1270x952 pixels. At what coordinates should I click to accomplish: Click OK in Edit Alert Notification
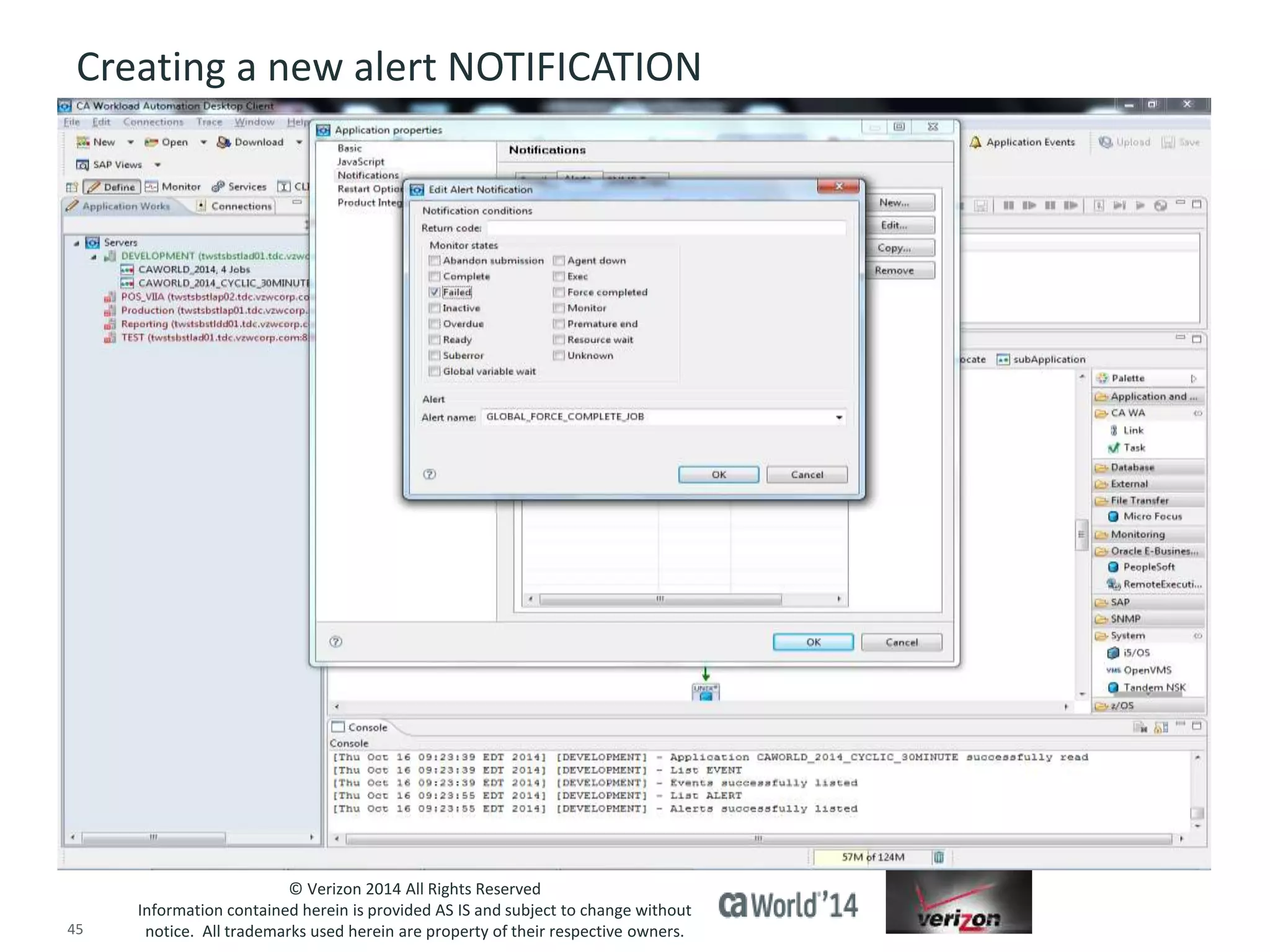tap(719, 475)
